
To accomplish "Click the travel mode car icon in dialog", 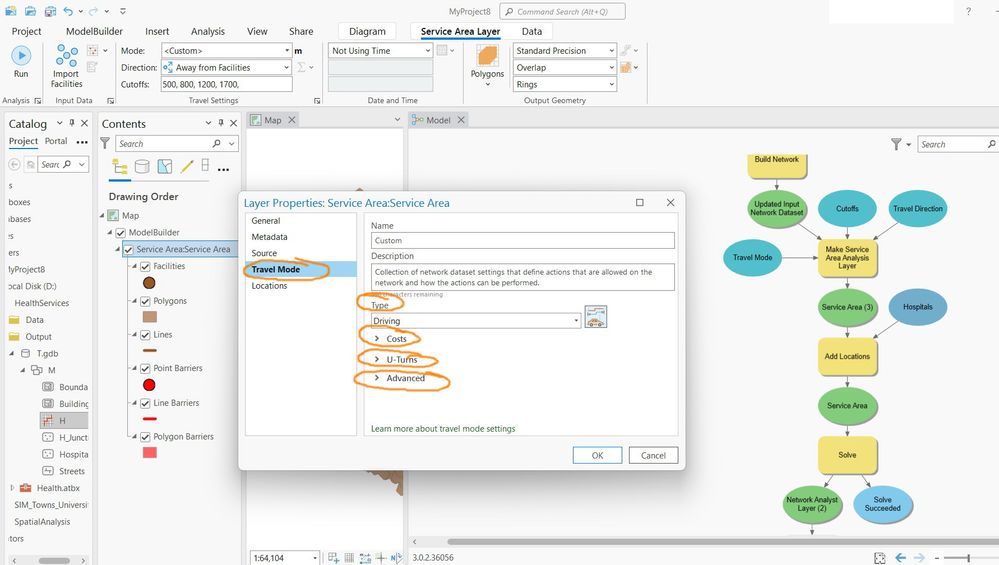I will 596,317.
